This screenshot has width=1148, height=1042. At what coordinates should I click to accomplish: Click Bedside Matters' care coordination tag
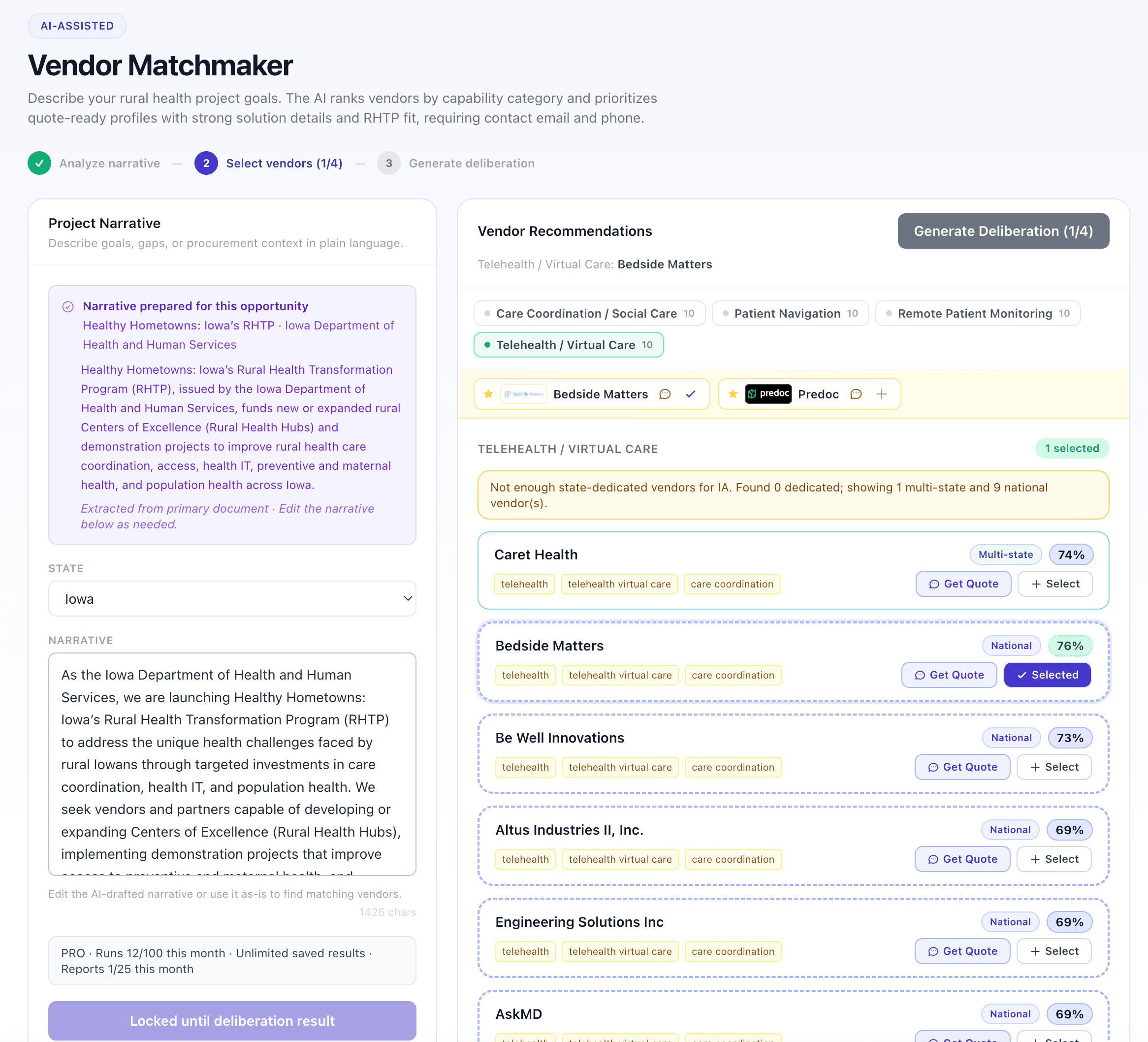pyautogui.click(x=733, y=675)
